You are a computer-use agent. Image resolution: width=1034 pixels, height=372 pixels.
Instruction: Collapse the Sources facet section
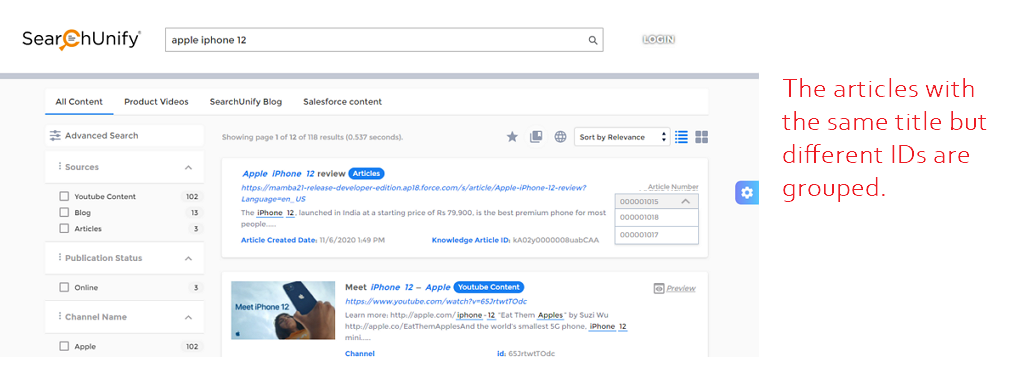tap(188, 168)
